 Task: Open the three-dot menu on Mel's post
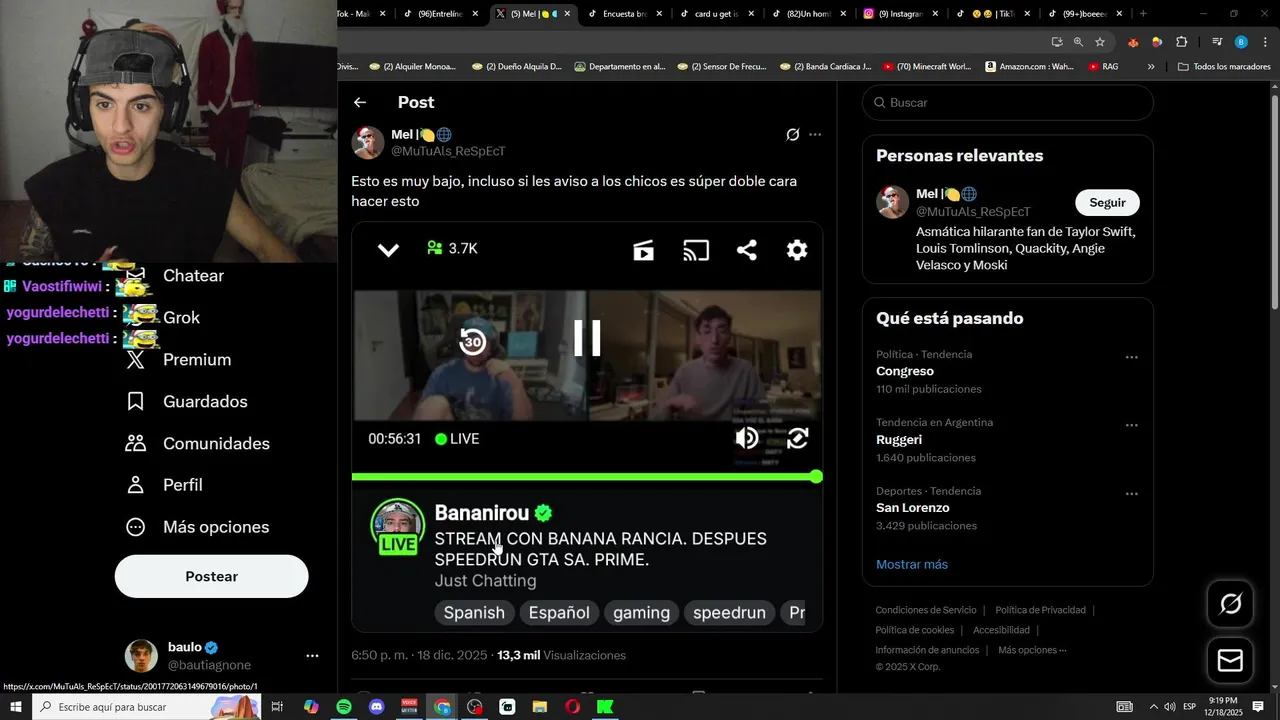pyautogui.click(x=815, y=135)
